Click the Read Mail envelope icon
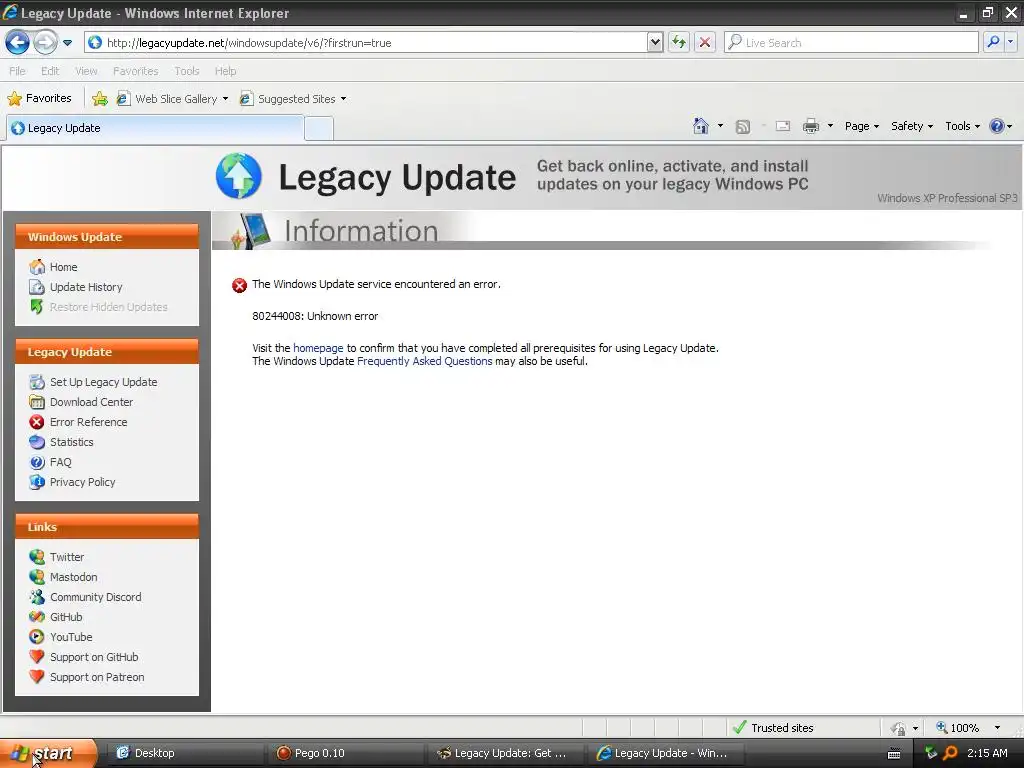 tap(783, 126)
